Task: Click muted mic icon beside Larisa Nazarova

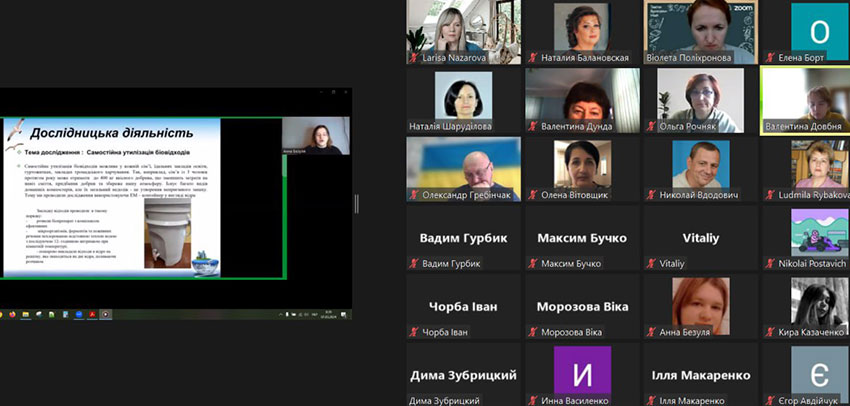Action: (414, 58)
